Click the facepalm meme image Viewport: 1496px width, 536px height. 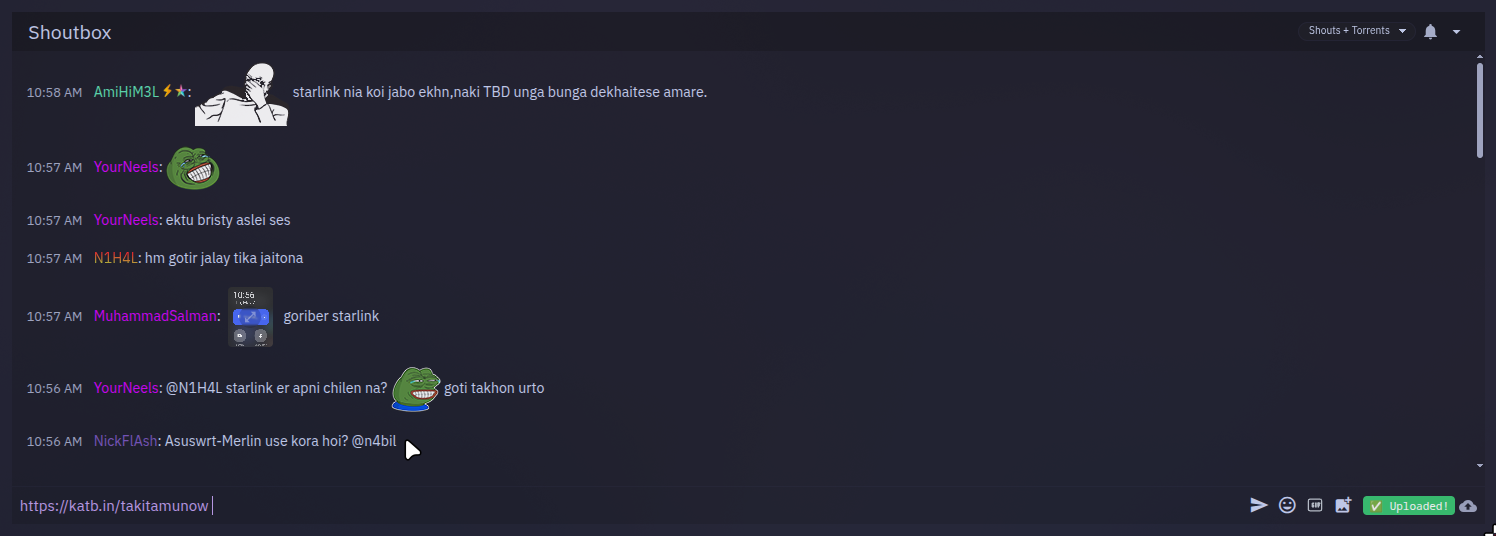(x=241, y=93)
